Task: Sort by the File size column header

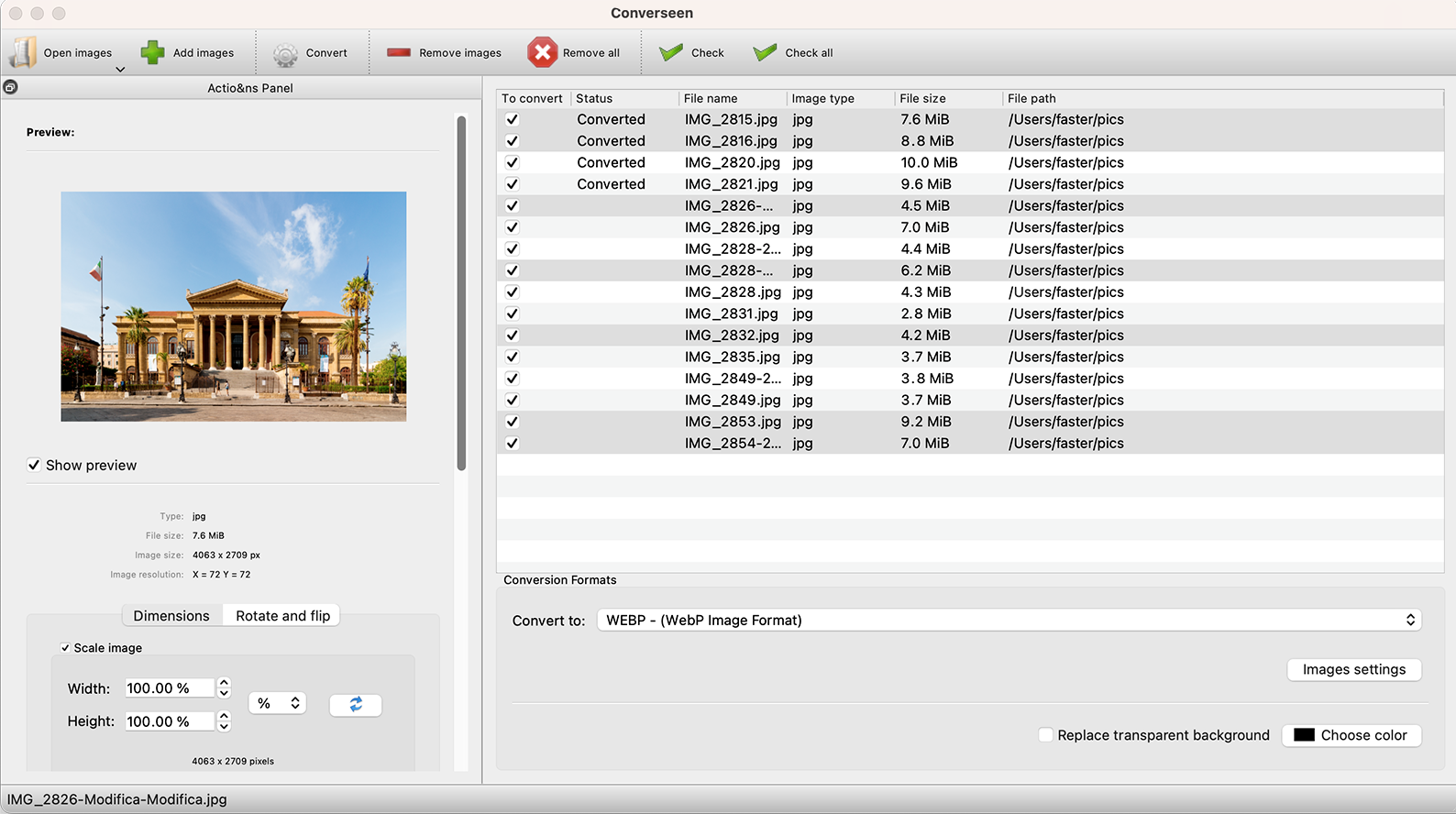Action: [949, 98]
